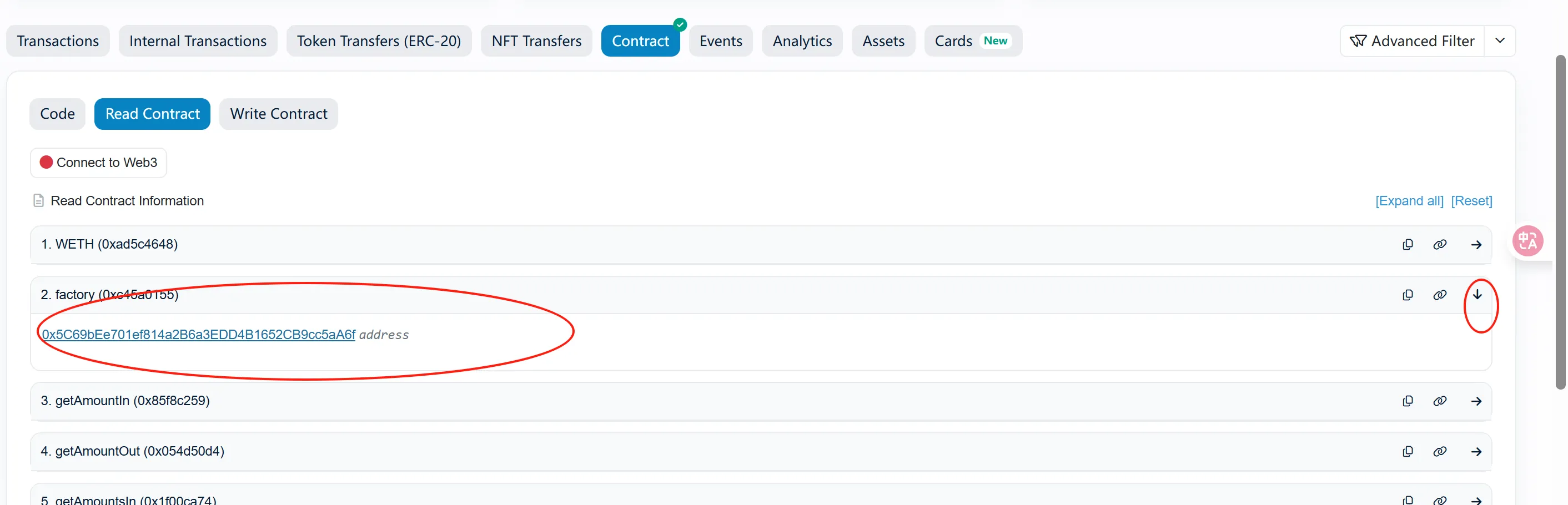Click the getAmountOut permalink chain icon

tap(1440, 452)
